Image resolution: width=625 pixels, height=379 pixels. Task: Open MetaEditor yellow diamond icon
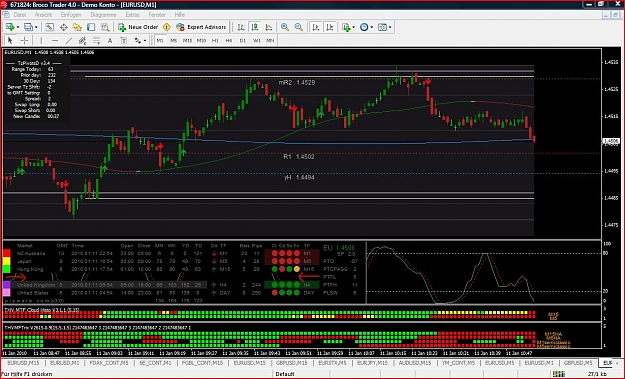[167, 27]
